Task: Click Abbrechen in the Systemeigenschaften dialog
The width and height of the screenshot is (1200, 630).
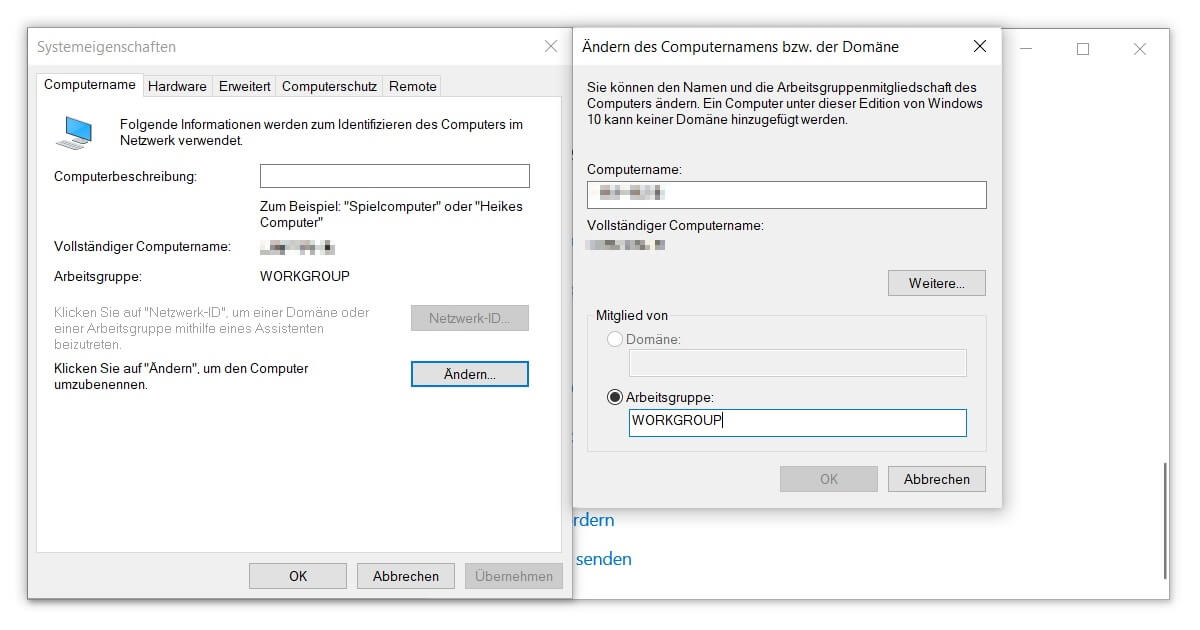Action: [x=405, y=575]
